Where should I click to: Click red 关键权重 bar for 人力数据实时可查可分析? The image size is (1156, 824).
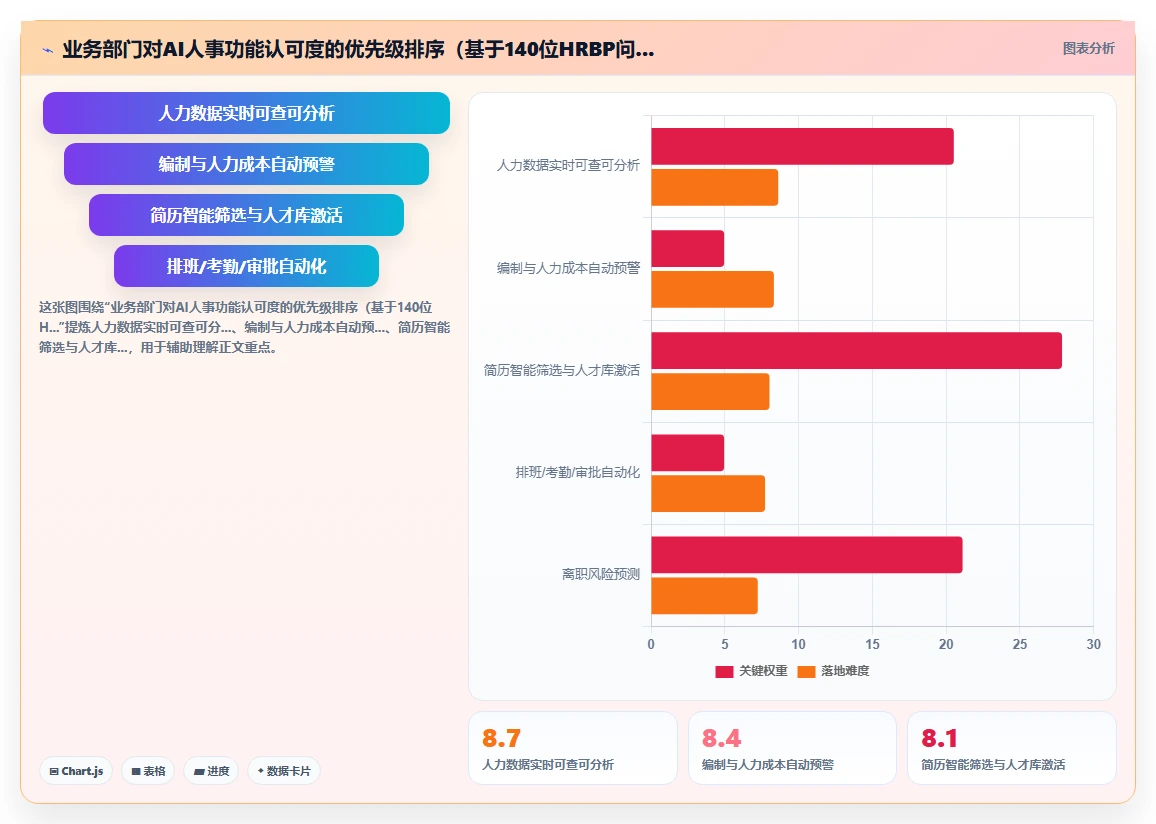(802, 147)
